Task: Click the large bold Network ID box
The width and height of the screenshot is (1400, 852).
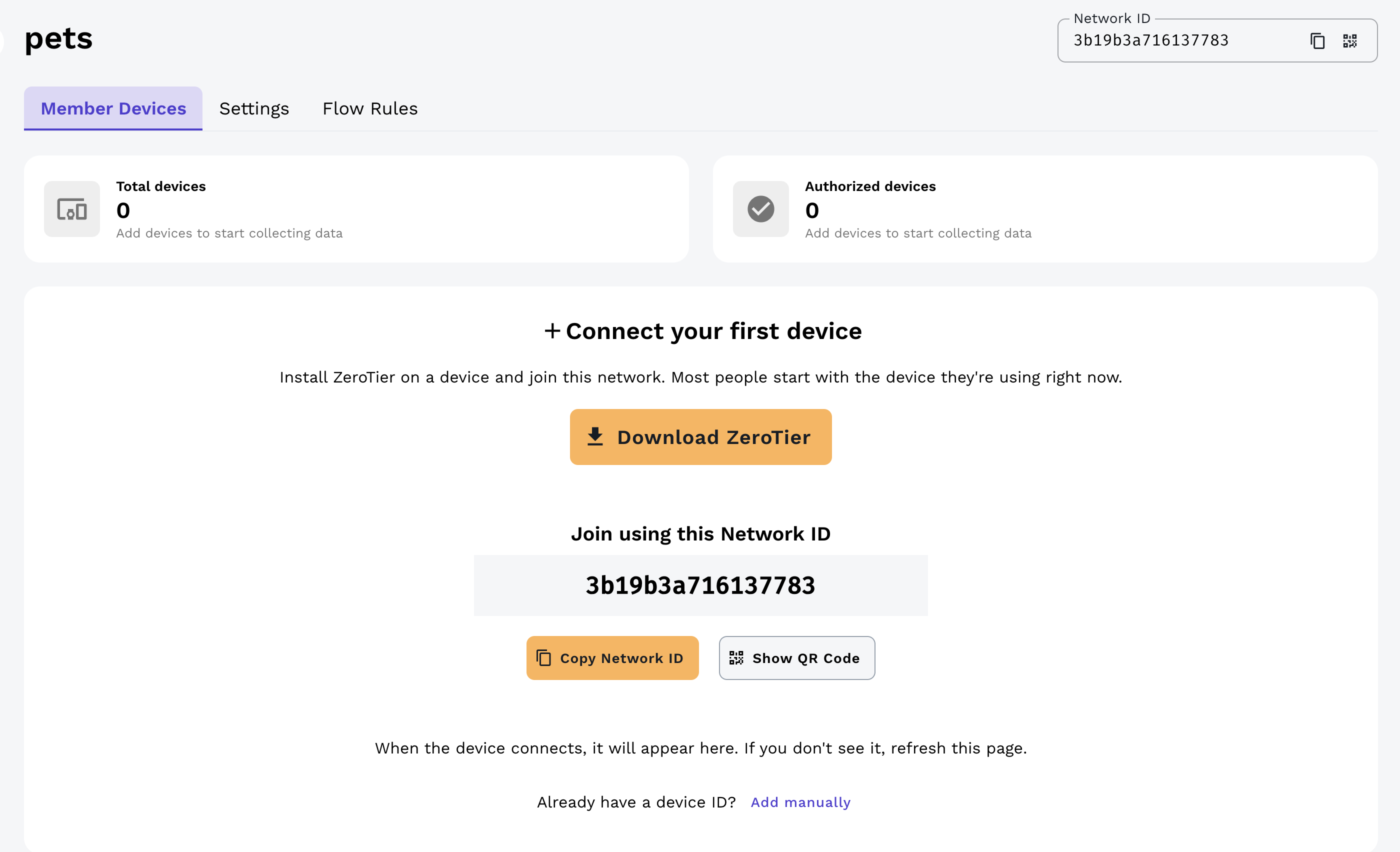Action: tap(700, 585)
